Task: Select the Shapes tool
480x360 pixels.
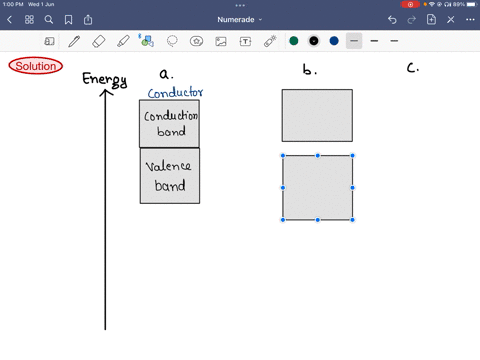Action: pos(147,41)
